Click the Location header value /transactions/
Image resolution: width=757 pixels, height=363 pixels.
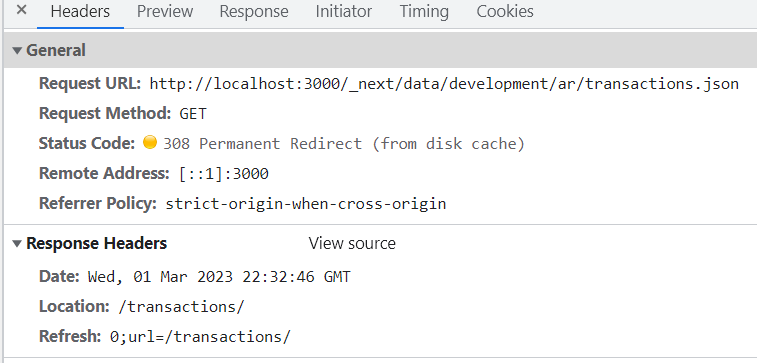point(182,307)
